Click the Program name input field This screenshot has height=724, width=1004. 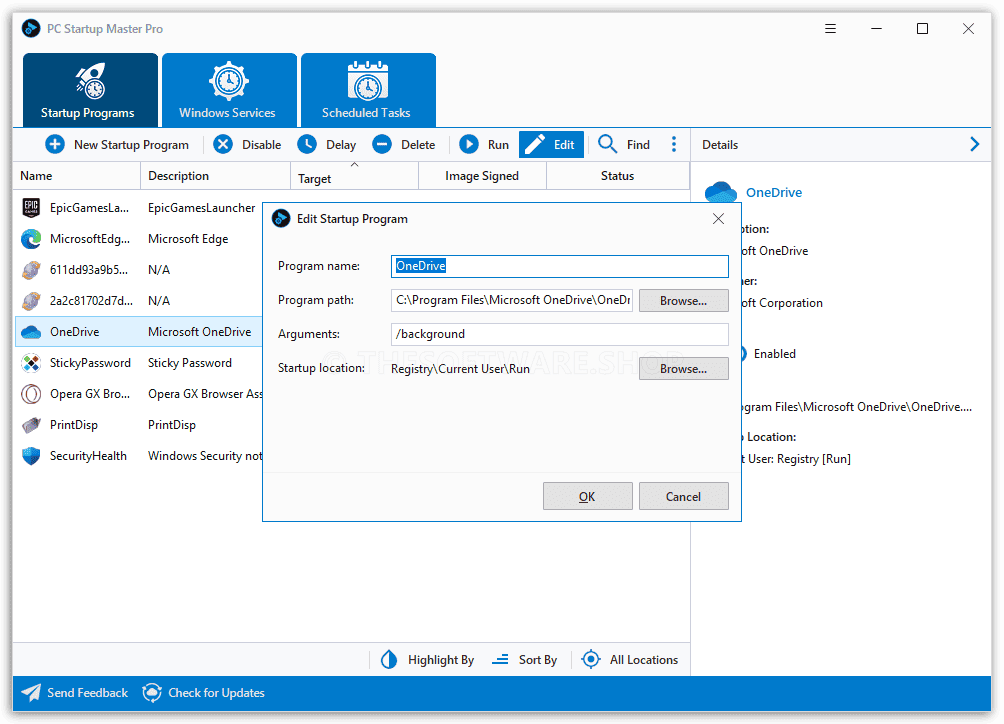coord(560,266)
